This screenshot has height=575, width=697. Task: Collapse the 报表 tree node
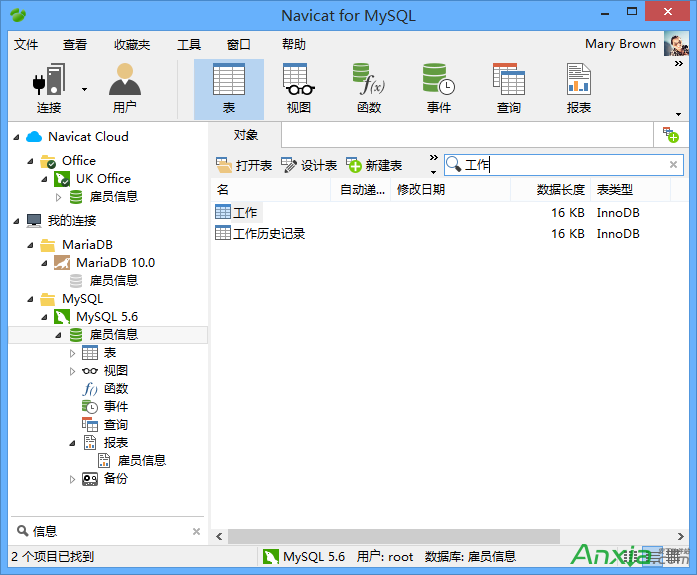[x=72, y=443]
